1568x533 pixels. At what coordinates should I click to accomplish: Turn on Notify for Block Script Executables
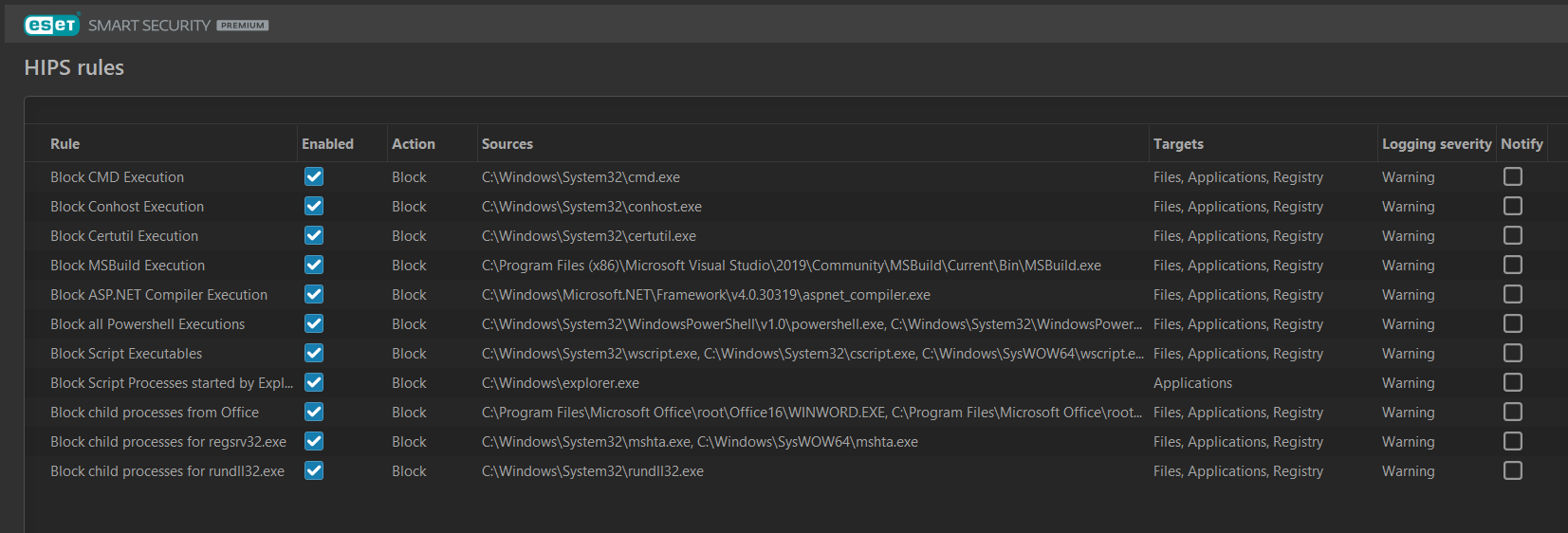click(1513, 354)
